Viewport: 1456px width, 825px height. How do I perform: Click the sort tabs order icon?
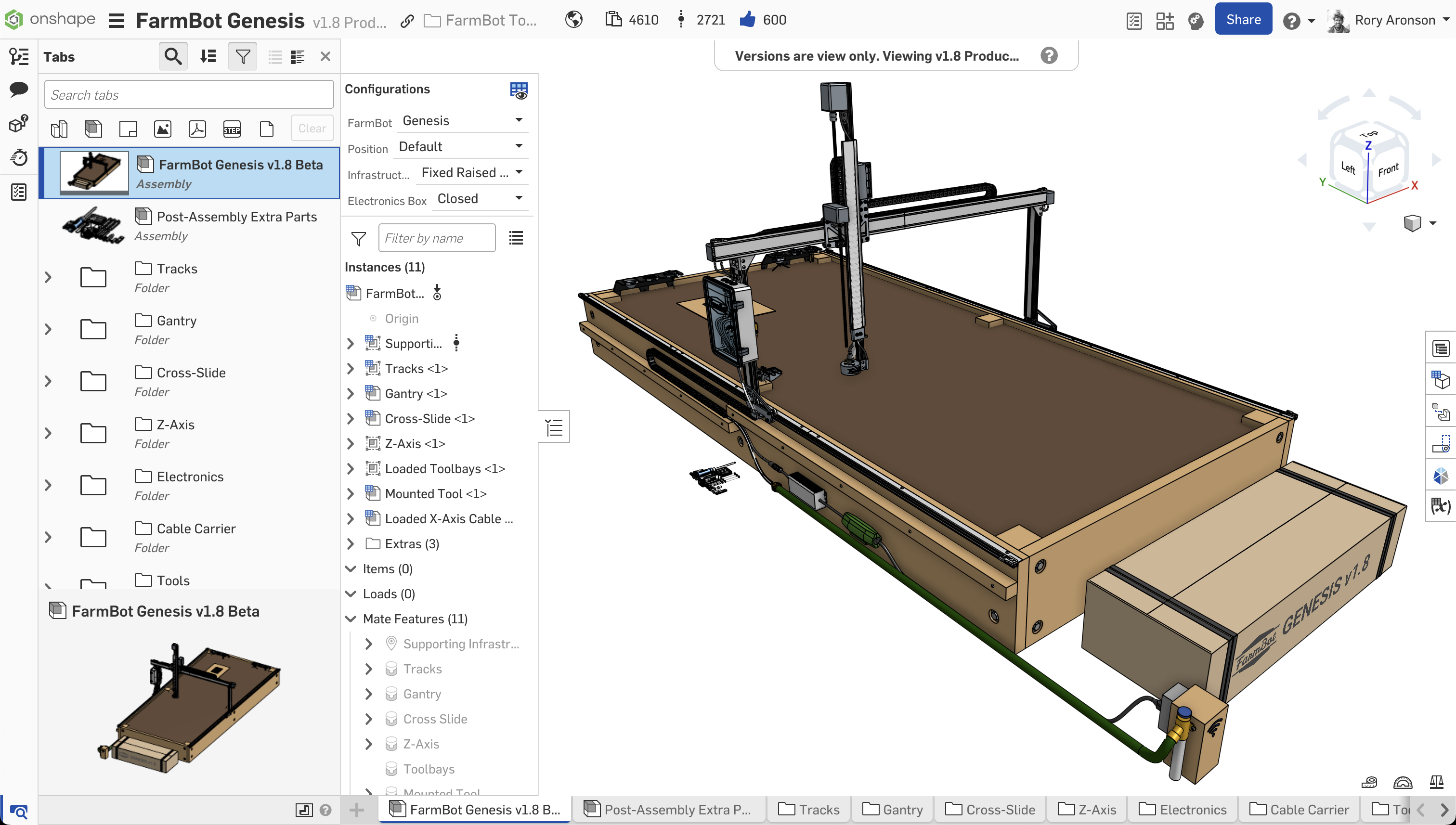[x=208, y=56]
